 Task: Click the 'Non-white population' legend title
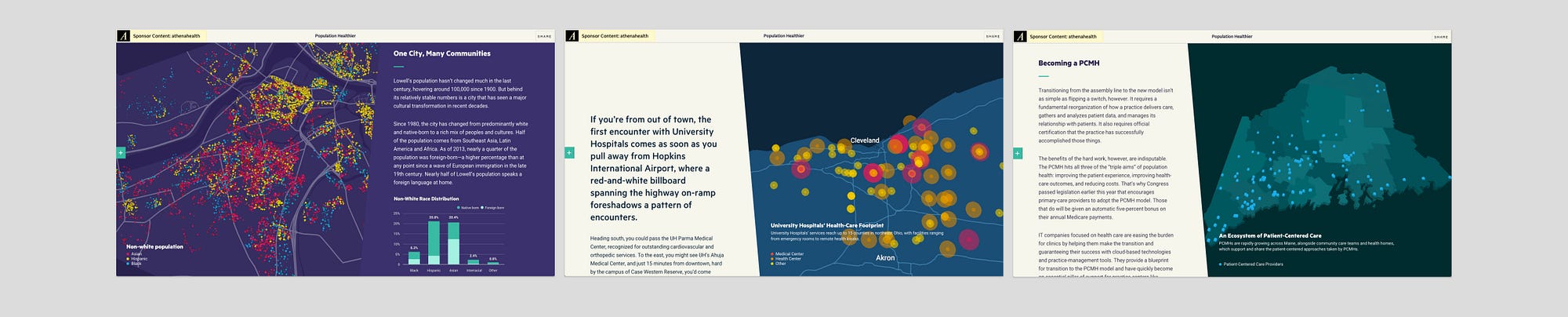[154, 246]
